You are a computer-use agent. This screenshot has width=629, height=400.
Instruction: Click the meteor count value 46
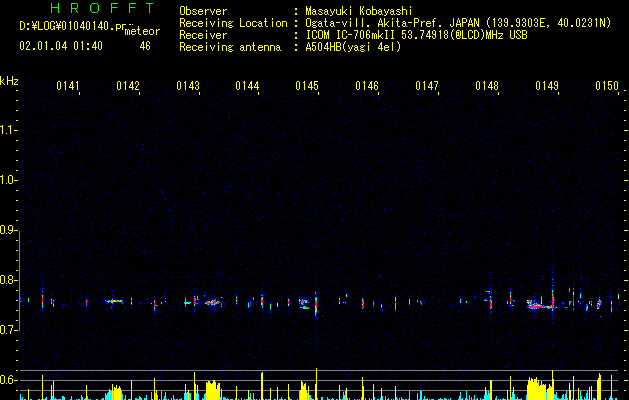[145, 46]
